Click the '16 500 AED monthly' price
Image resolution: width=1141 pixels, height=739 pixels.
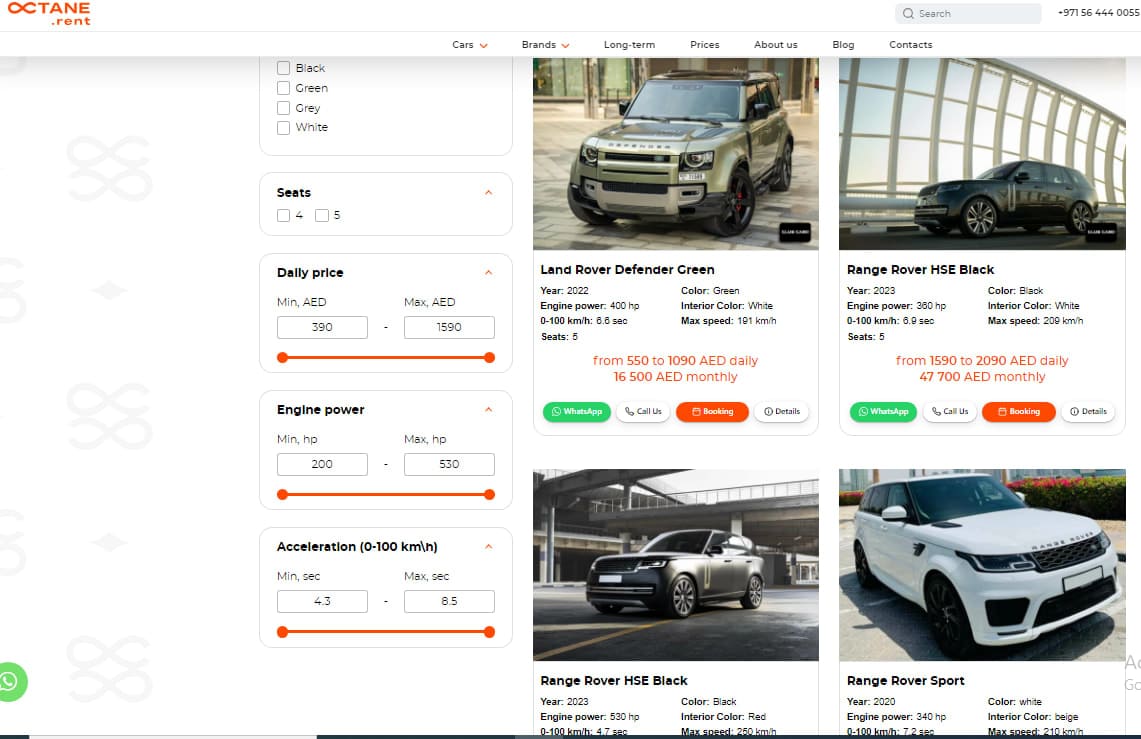click(x=675, y=377)
